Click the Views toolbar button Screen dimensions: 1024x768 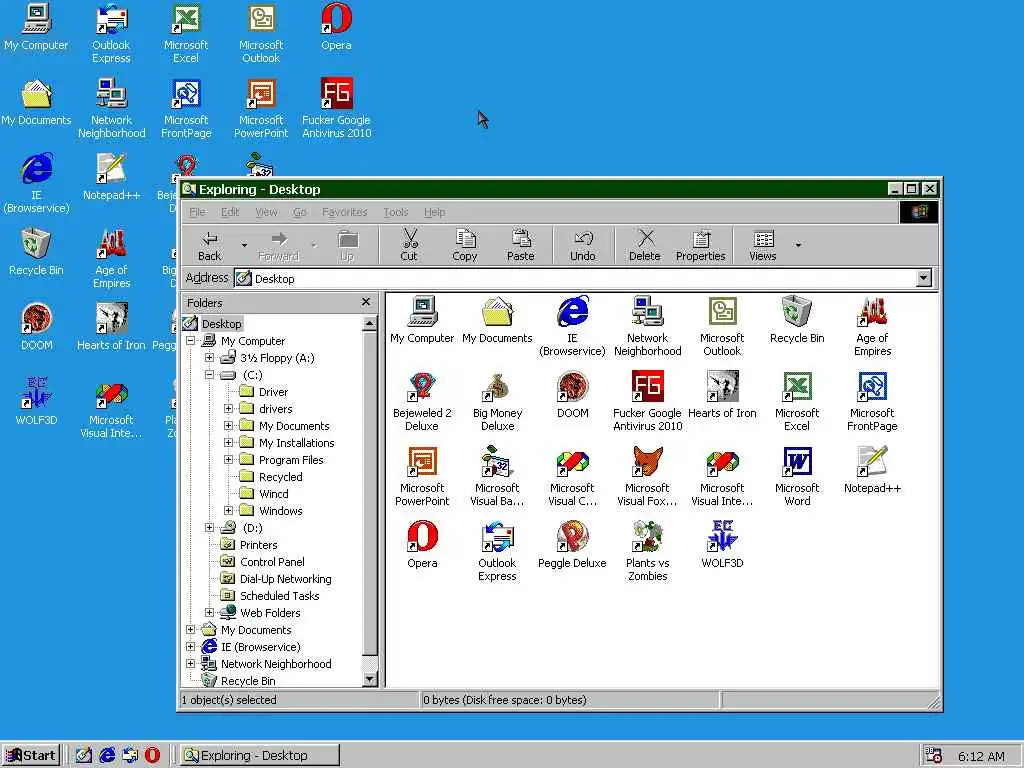click(x=763, y=245)
